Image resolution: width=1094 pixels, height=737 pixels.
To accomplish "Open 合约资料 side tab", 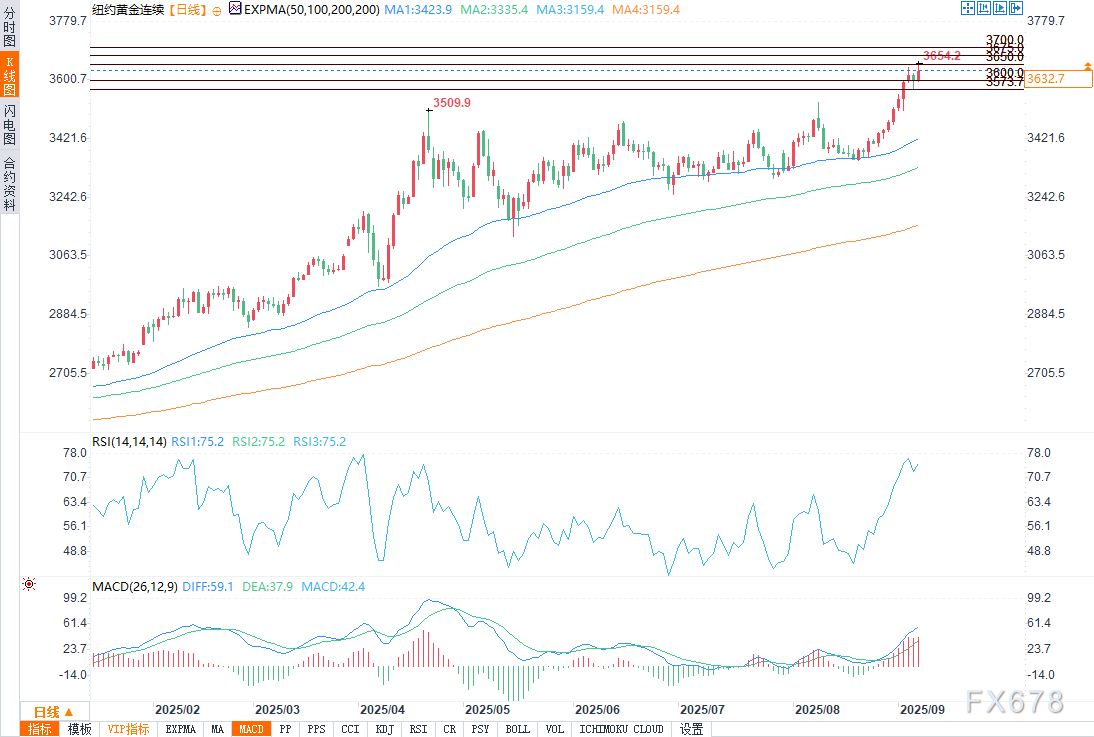I will (9, 183).
